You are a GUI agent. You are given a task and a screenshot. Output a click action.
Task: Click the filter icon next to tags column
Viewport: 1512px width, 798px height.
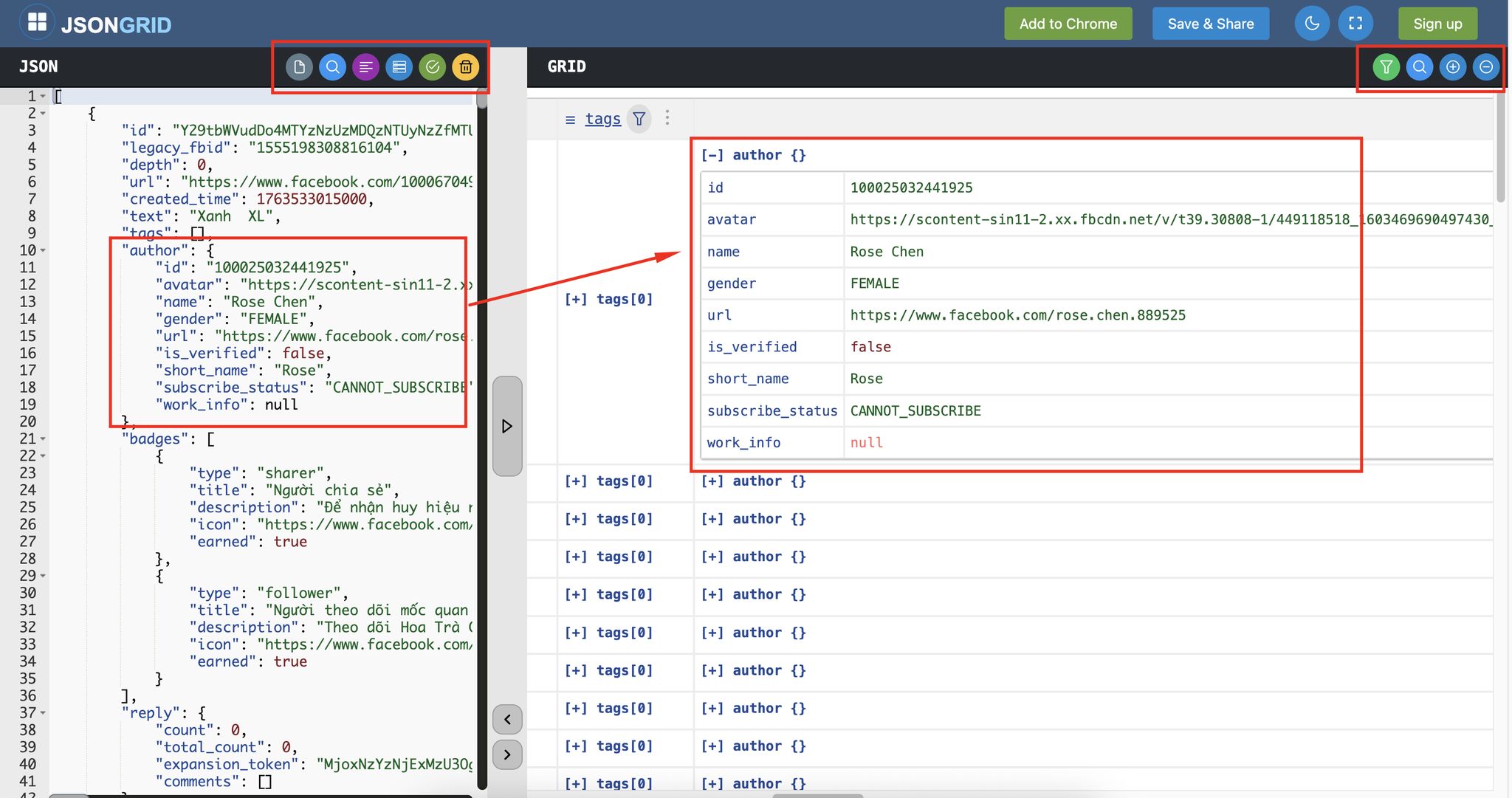(639, 118)
